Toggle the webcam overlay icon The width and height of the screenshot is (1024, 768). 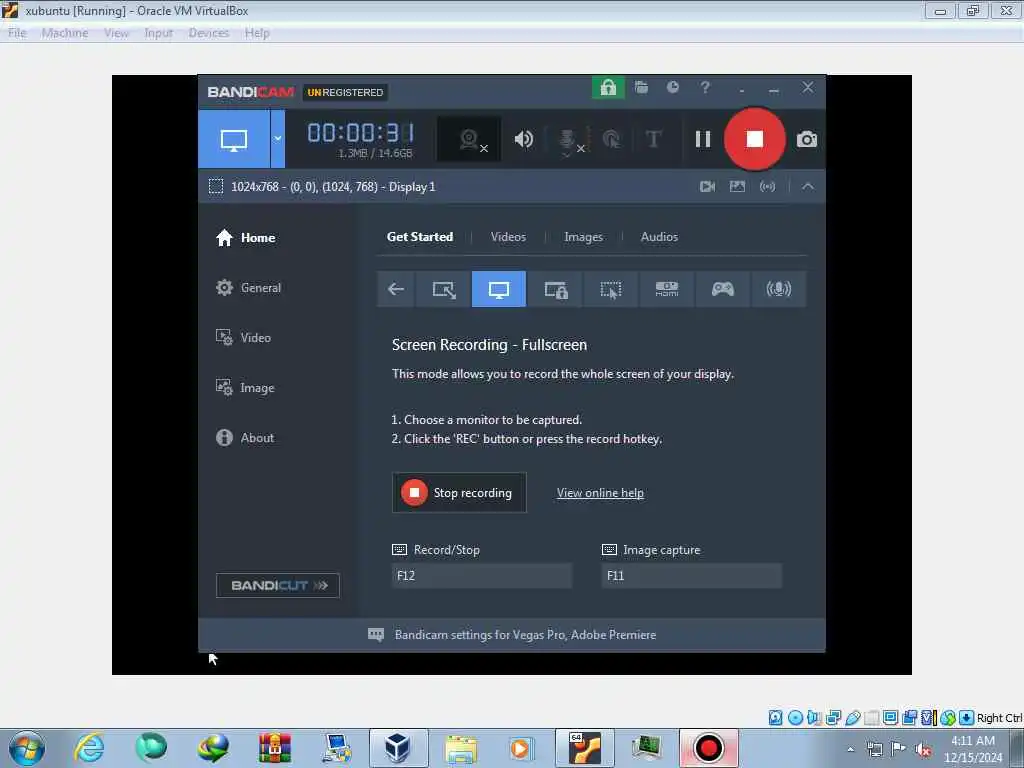(470, 139)
